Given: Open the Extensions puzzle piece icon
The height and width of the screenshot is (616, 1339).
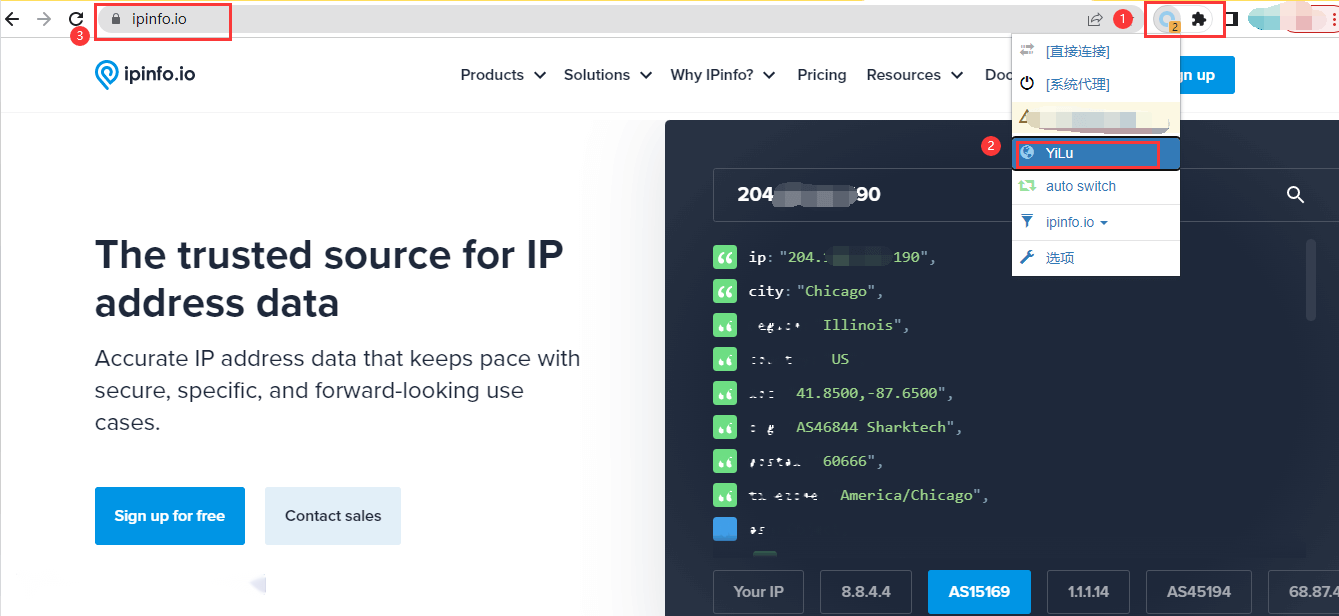Looking at the screenshot, I should 1199,19.
